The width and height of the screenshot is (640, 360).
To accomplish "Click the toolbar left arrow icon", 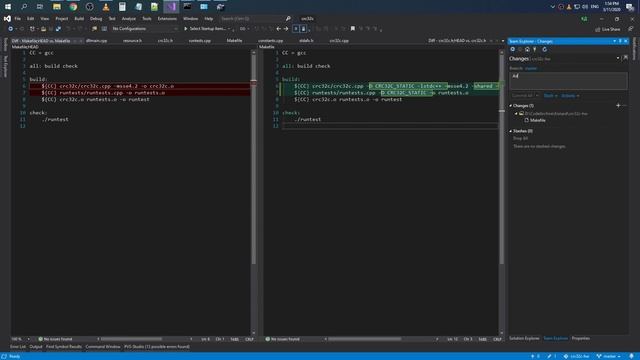I will tap(278, 29).
